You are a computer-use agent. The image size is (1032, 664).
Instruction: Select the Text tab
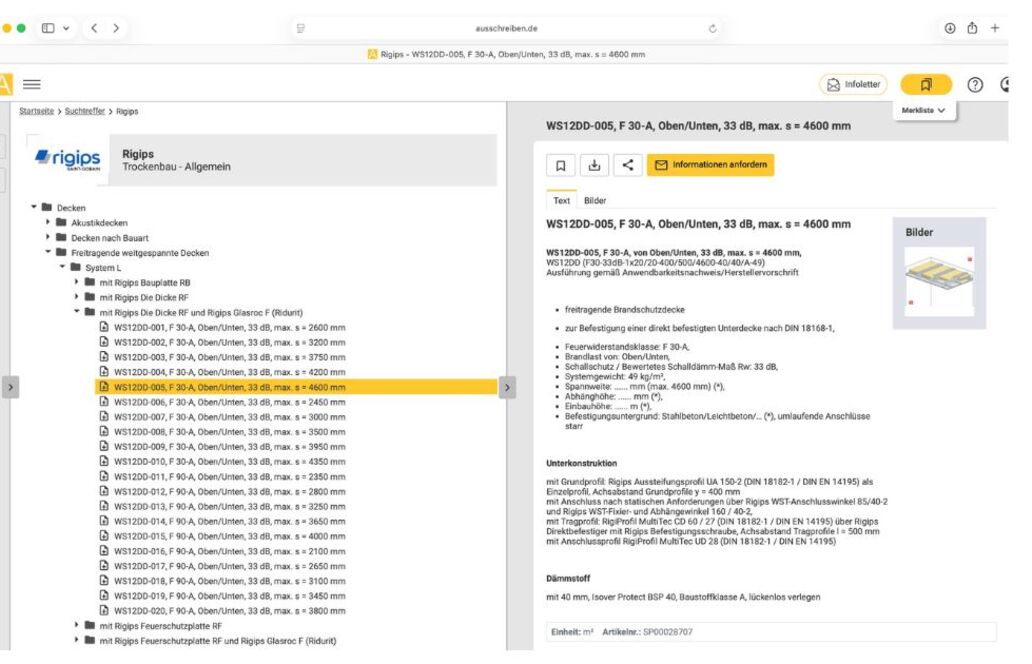[561, 201]
